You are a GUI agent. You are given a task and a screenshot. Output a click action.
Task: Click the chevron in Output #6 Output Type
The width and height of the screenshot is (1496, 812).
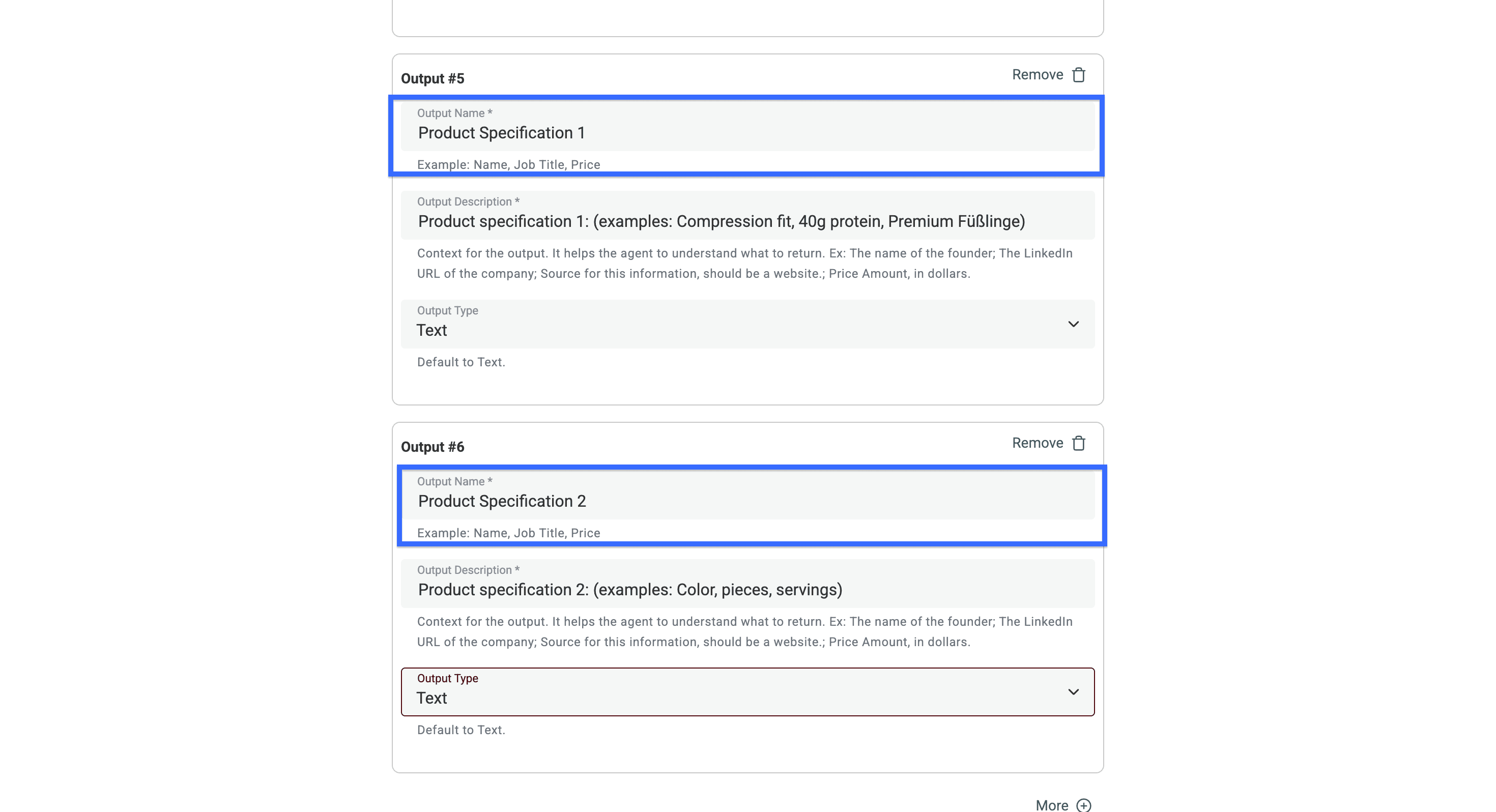(x=1073, y=692)
